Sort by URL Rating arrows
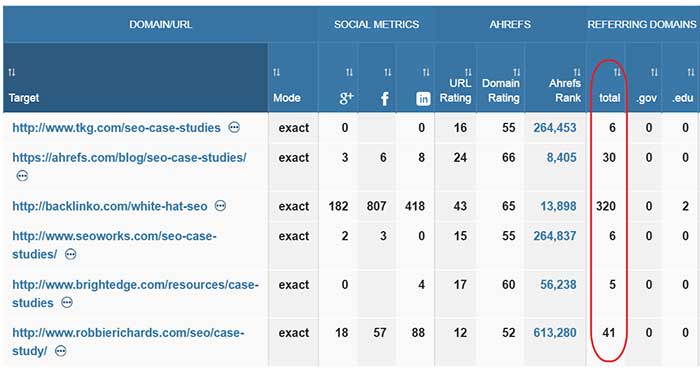The width and height of the screenshot is (700, 371). (x=467, y=72)
